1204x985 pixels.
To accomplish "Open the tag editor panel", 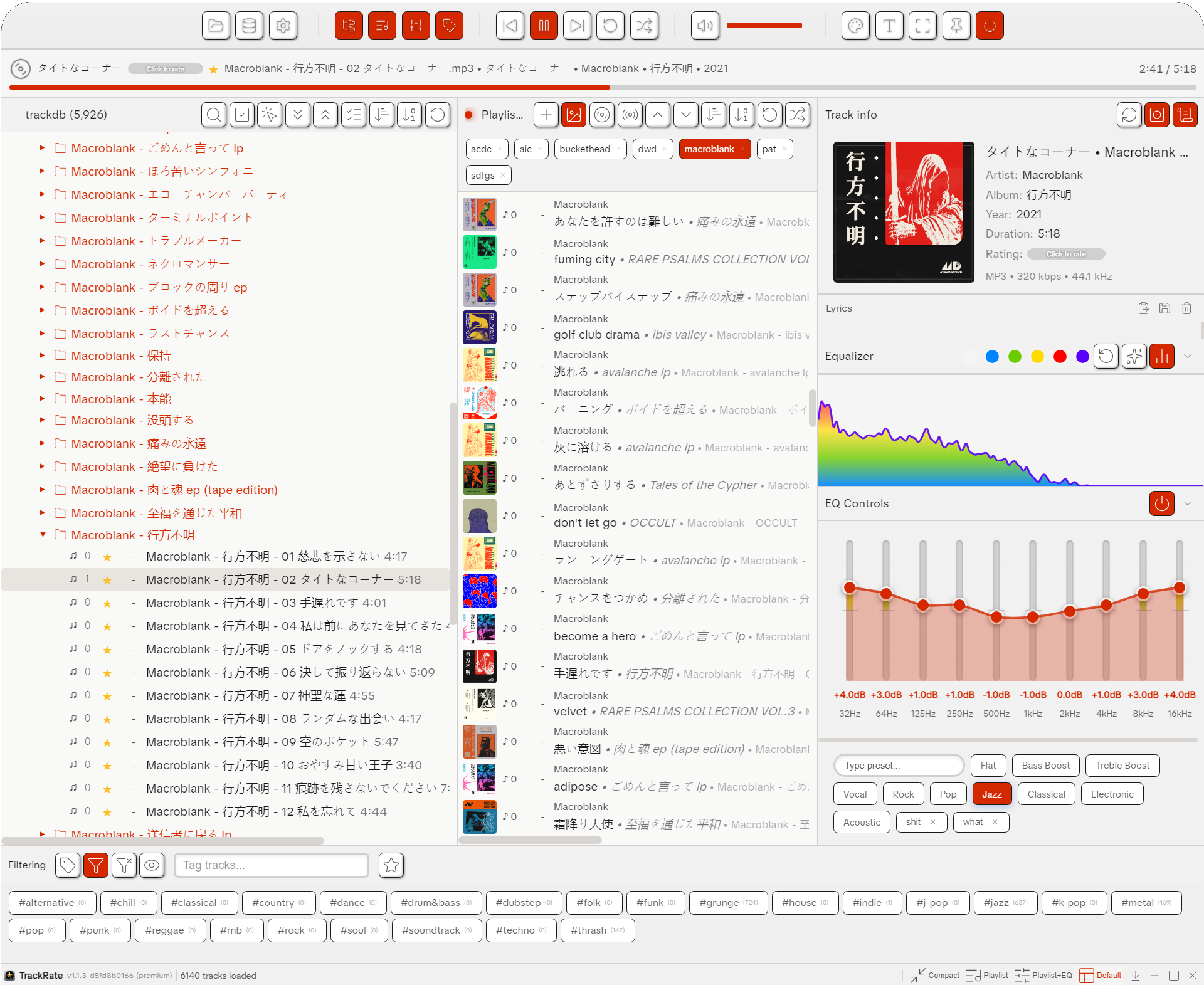I will (x=449, y=25).
